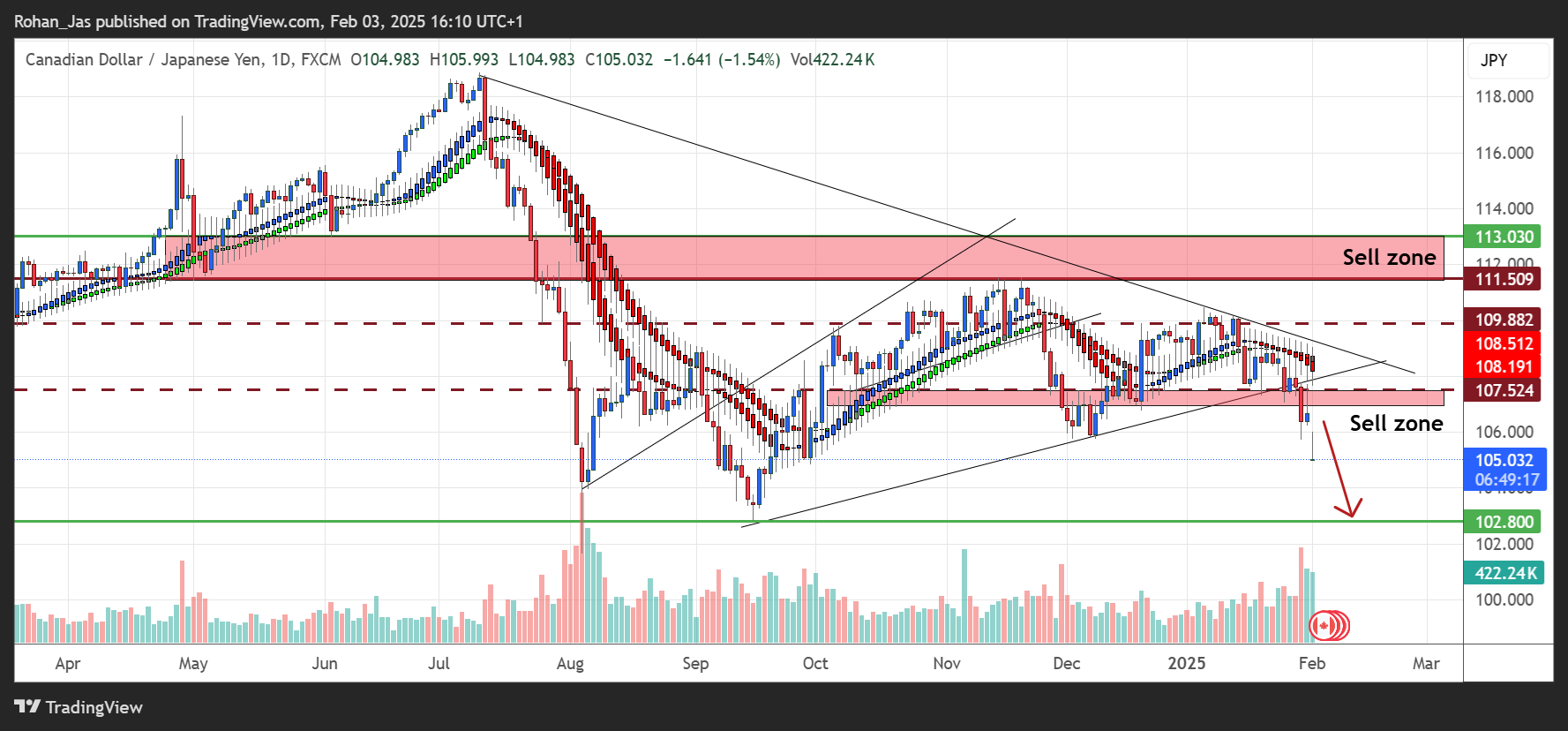Image resolution: width=1568 pixels, height=731 pixels.
Task: Click the 108.512 red price label
Action: tap(1504, 343)
